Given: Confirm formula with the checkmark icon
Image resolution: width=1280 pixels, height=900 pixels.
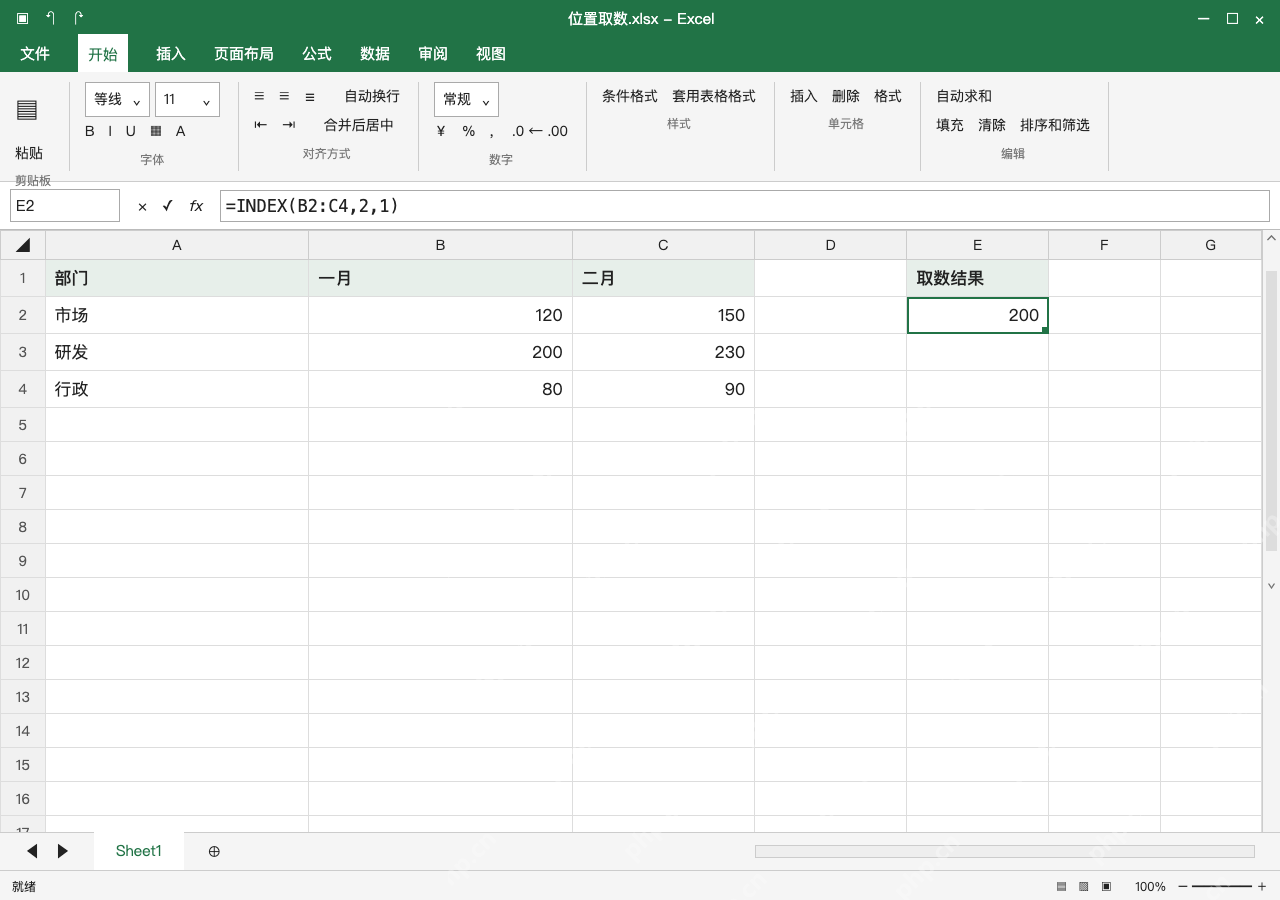Looking at the screenshot, I should point(168,206).
